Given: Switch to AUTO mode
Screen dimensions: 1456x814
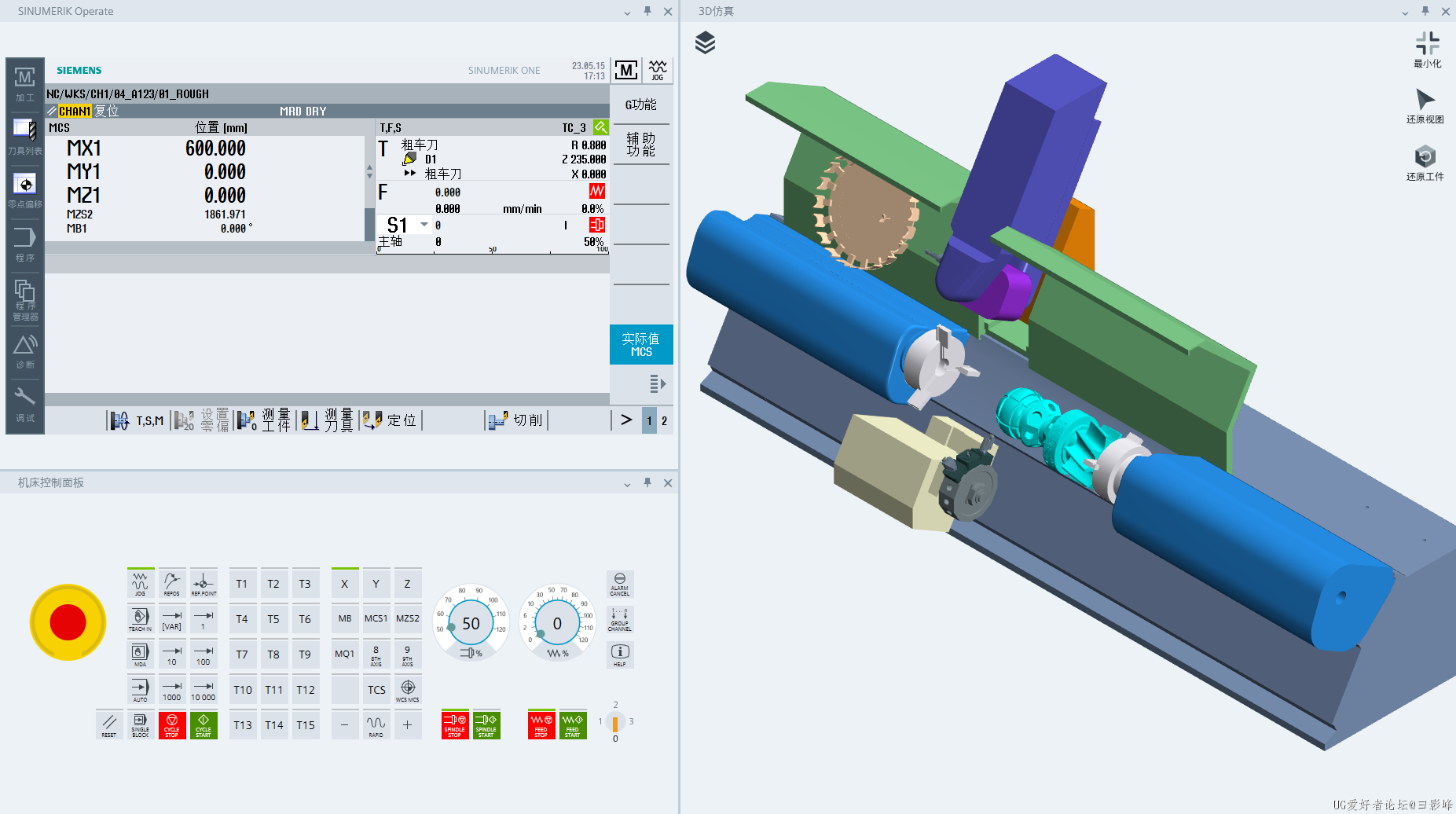Looking at the screenshot, I should pyautogui.click(x=141, y=690).
